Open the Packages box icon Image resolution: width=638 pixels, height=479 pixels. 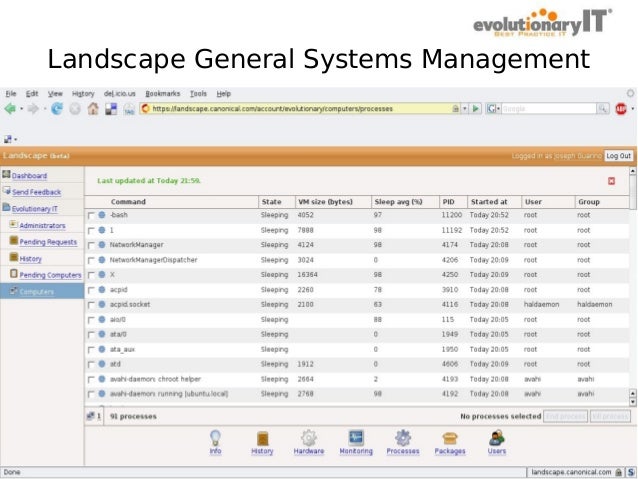tap(450, 438)
